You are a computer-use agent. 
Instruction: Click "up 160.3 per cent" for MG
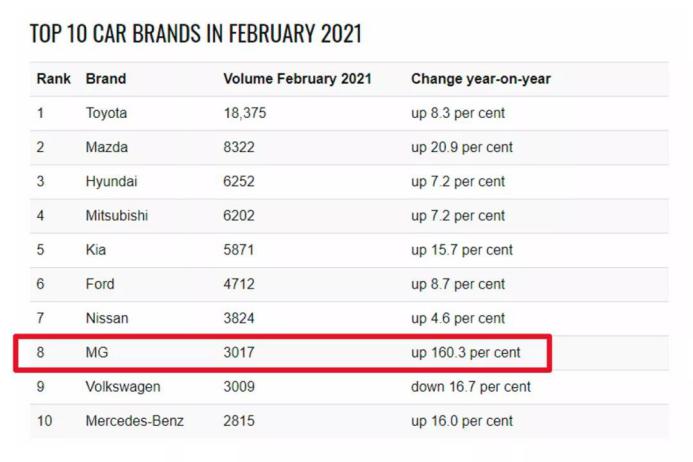click(465, 353)
